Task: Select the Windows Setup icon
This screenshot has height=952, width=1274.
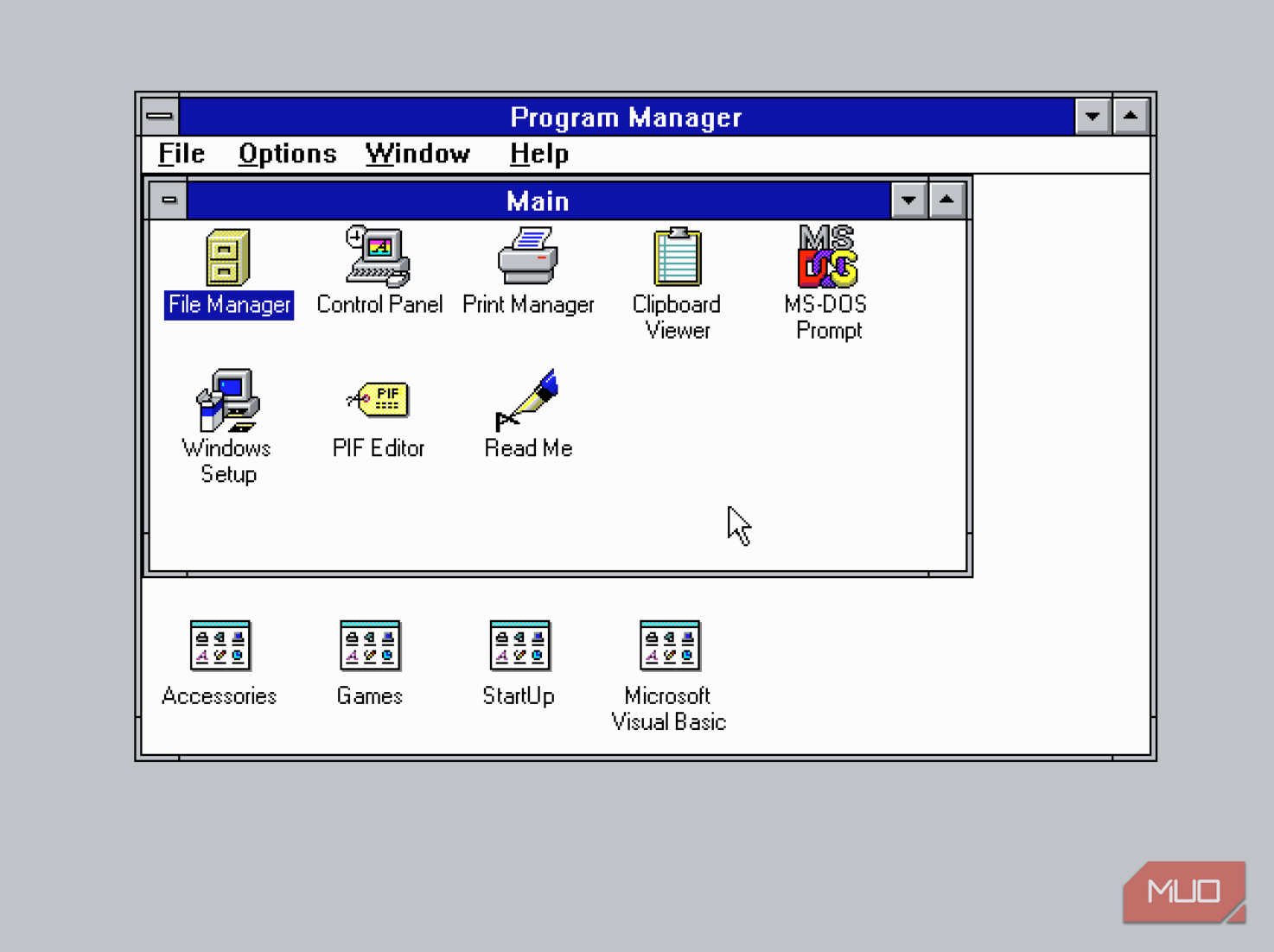Action: (227, 400)
